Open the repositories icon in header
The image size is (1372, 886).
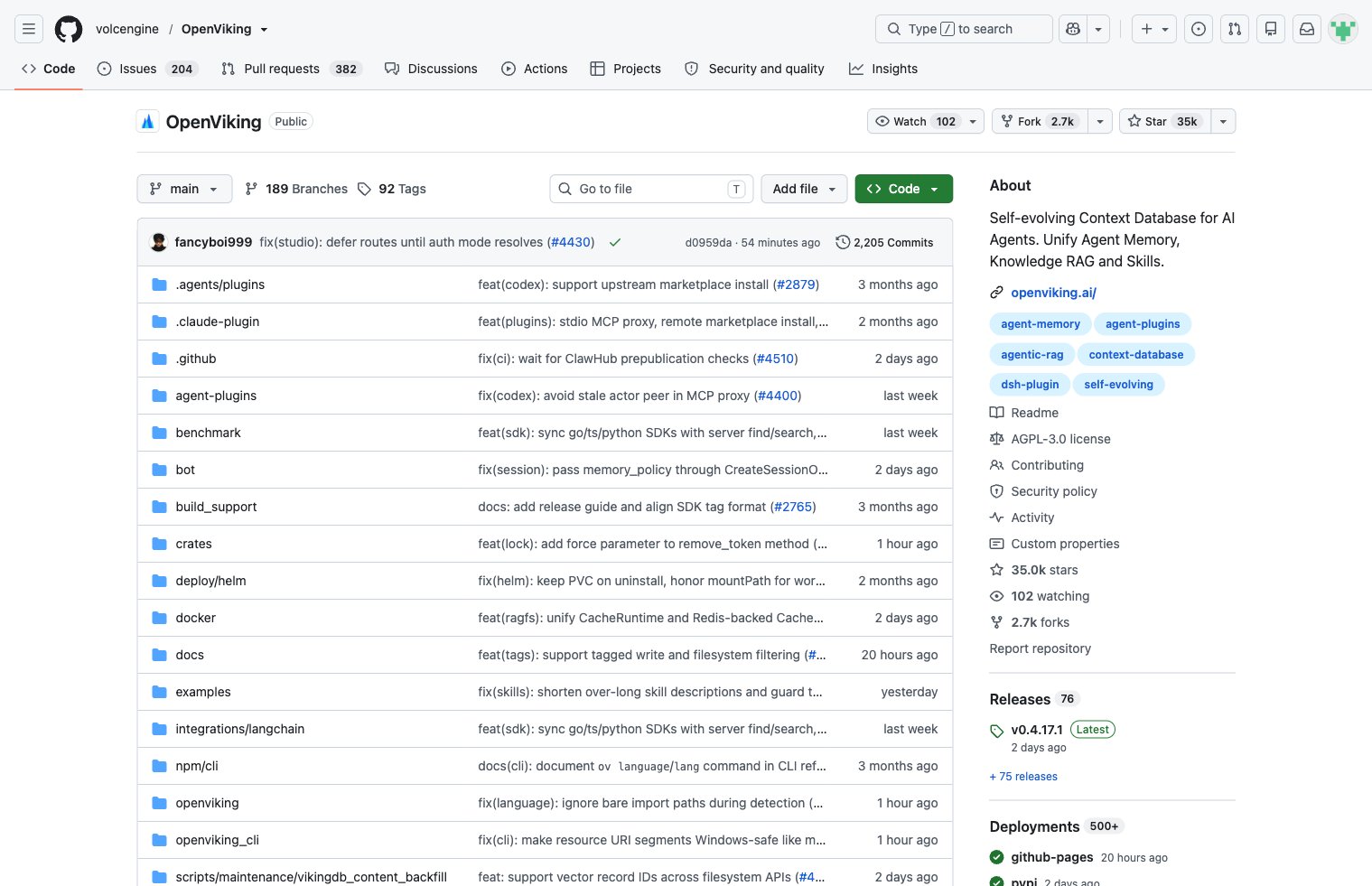coord(1271,29)
